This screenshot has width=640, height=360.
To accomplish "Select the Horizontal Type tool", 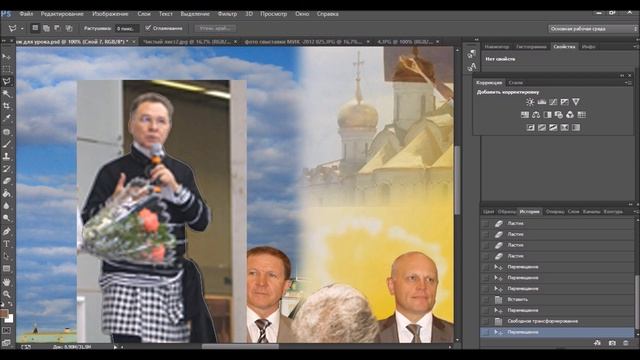I will (x=7, y=244).
